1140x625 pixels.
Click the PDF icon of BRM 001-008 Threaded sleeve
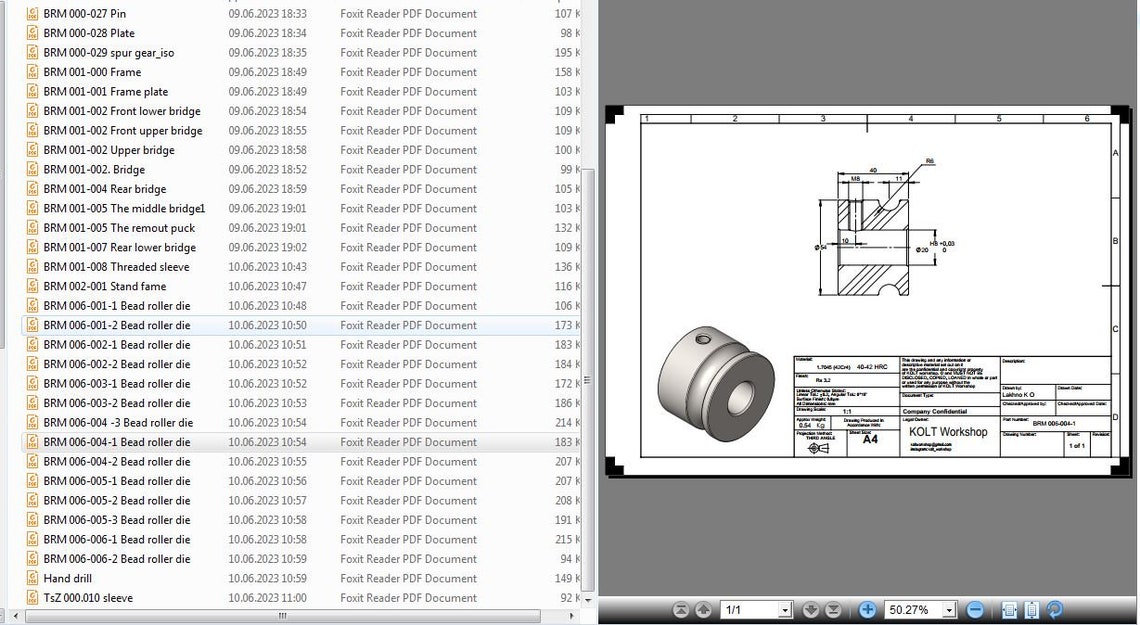[x=32, y=267]
